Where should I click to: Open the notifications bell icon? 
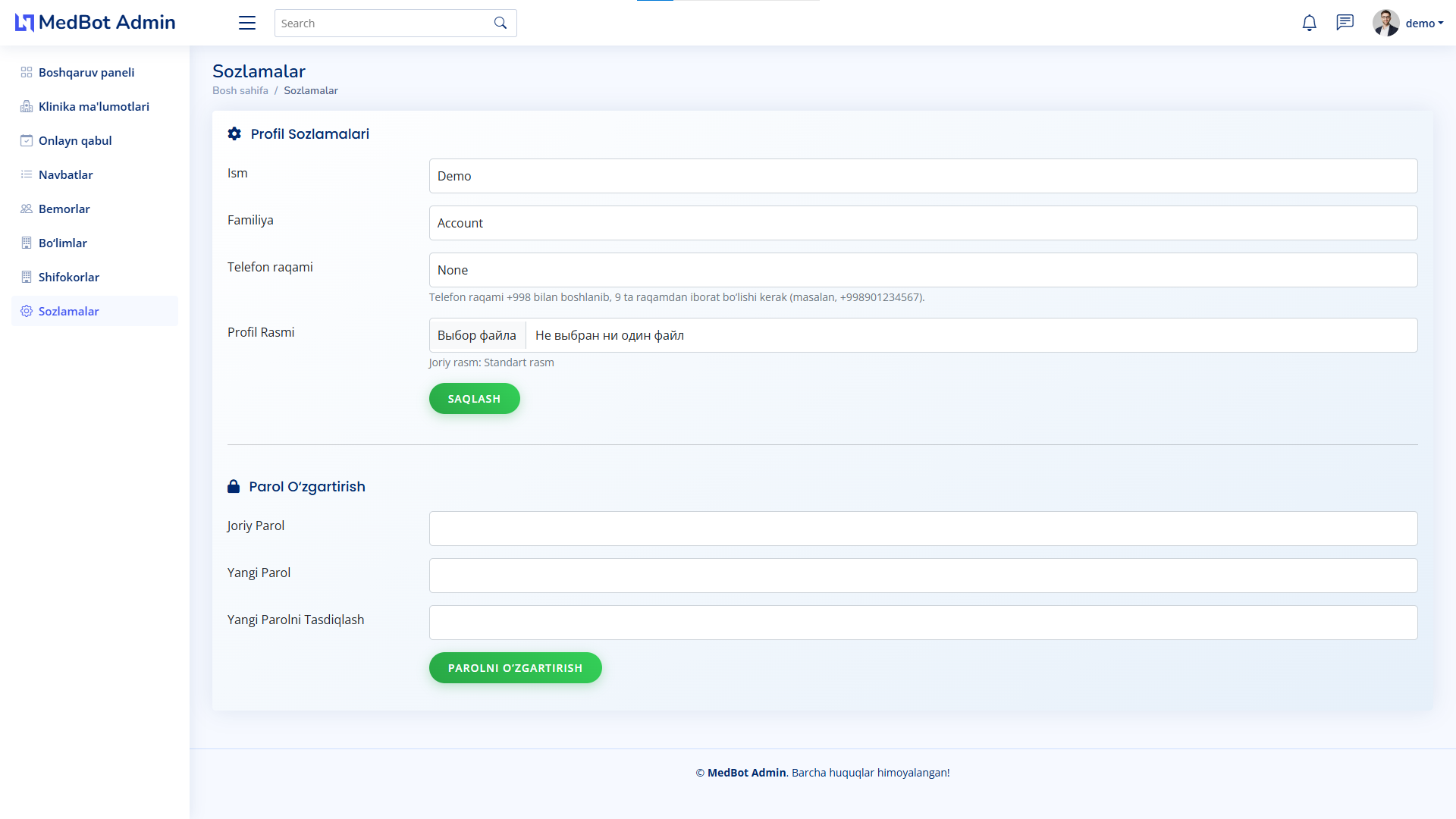tap(1309, 23)
